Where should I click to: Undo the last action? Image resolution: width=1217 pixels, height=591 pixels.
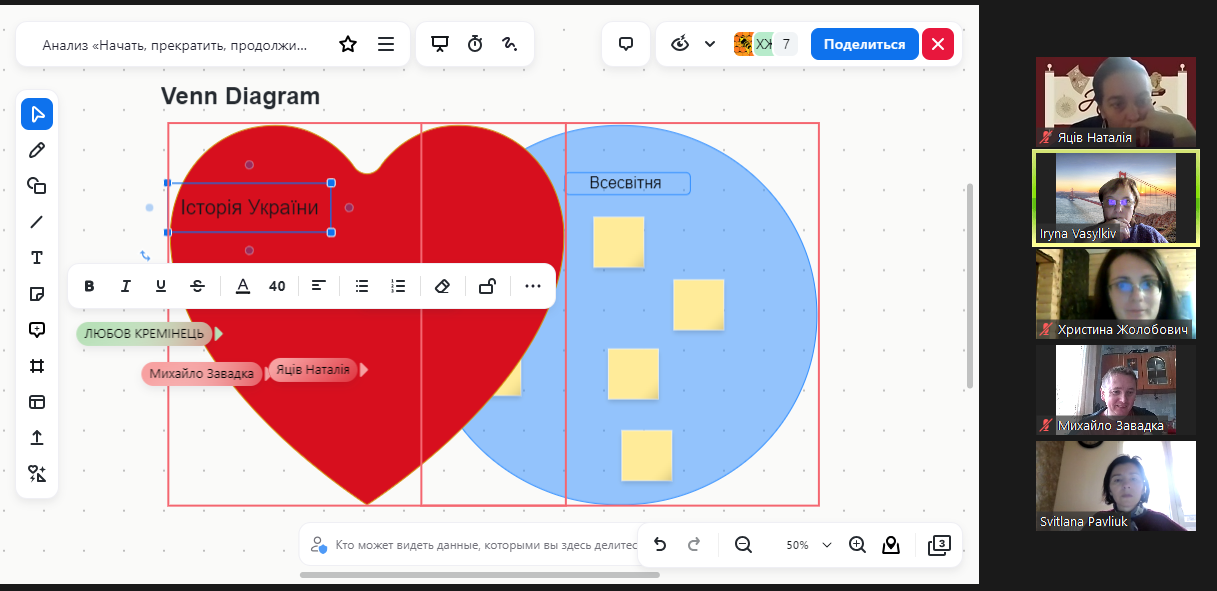coord(660,545)
